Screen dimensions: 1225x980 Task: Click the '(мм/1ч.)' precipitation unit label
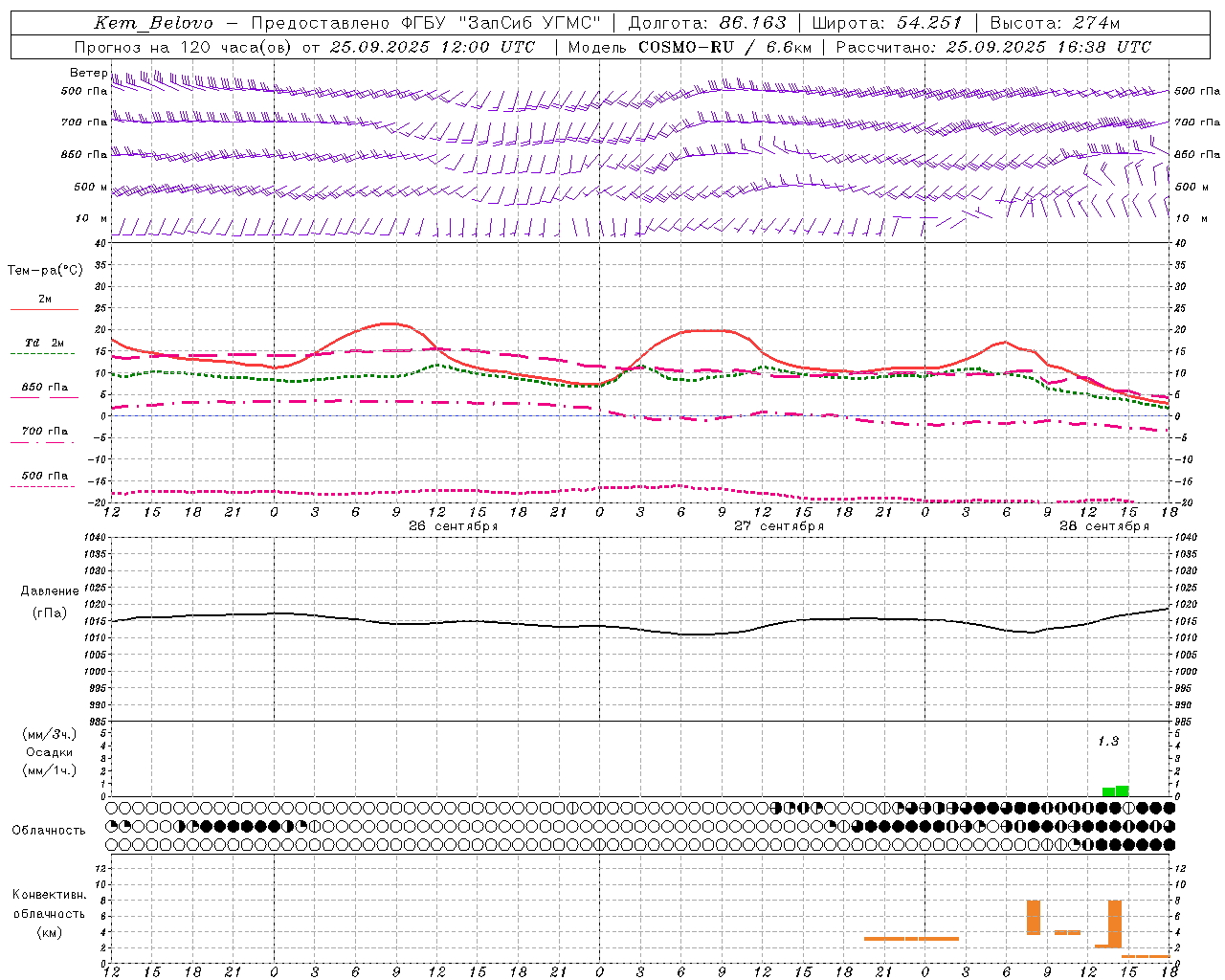tap(50, 770)
